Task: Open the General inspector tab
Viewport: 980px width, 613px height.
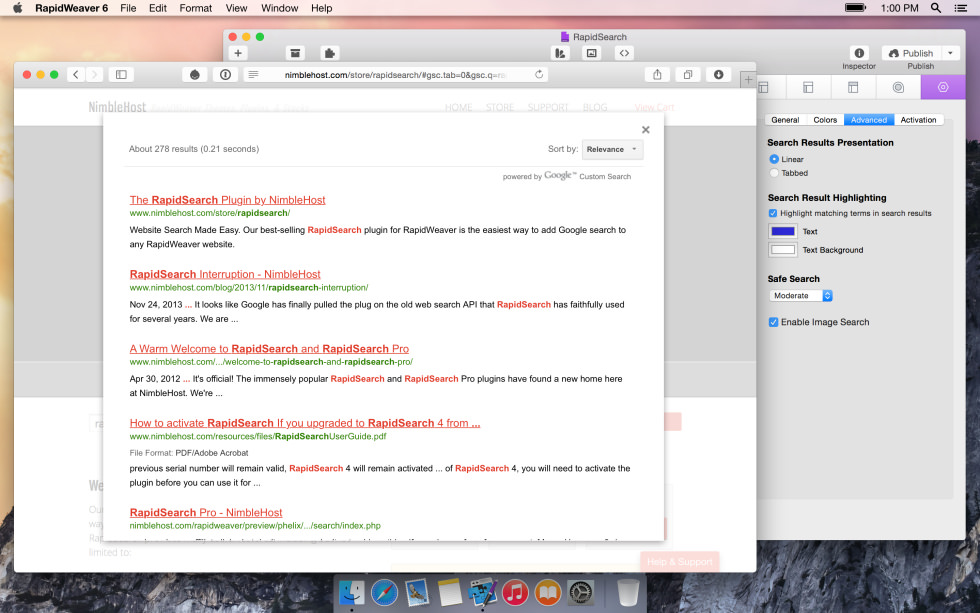Action: pos(785,120)
